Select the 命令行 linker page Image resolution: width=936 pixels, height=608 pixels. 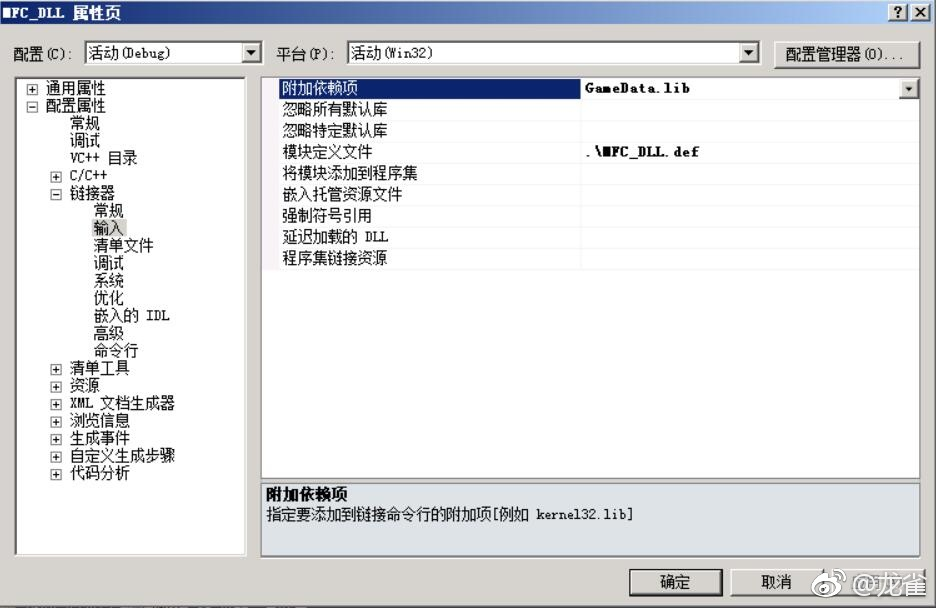pyautogui.click(x=116, y=350)
